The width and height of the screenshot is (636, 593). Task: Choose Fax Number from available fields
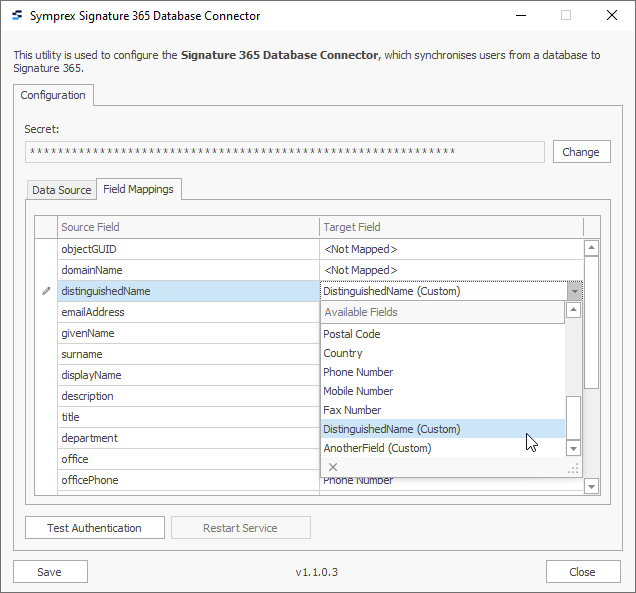coord(443,410)
